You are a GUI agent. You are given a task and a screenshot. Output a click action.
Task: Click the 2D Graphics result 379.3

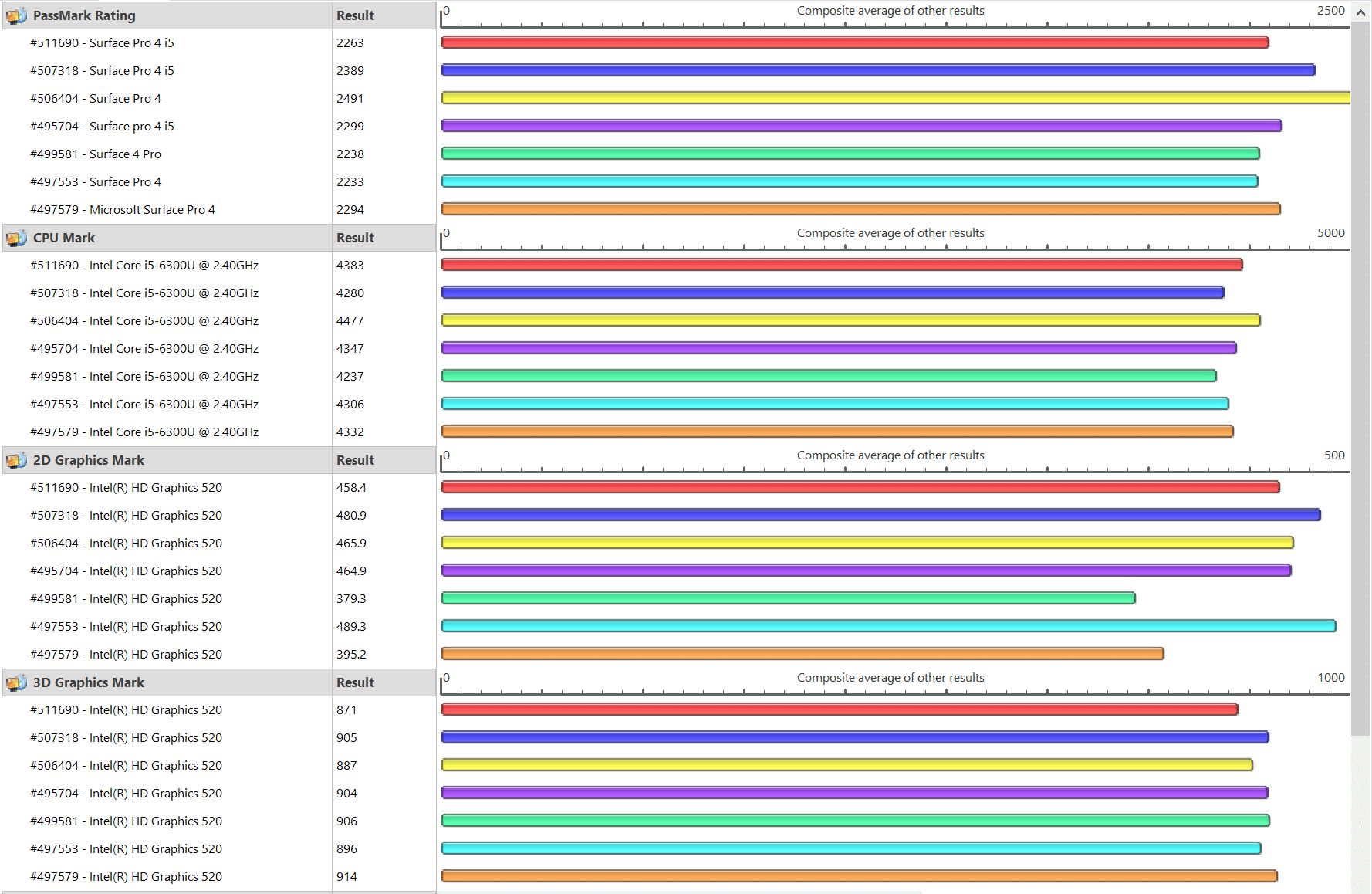351,599
